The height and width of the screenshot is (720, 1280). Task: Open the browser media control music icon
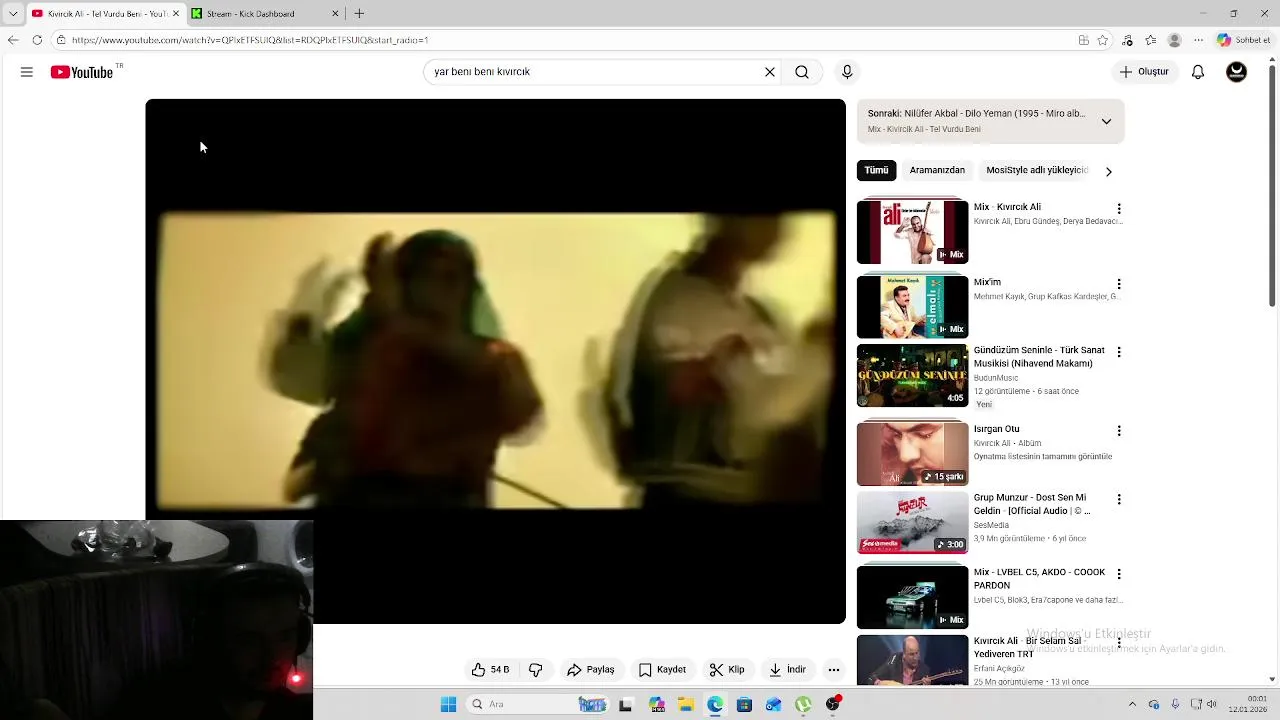1127,40
